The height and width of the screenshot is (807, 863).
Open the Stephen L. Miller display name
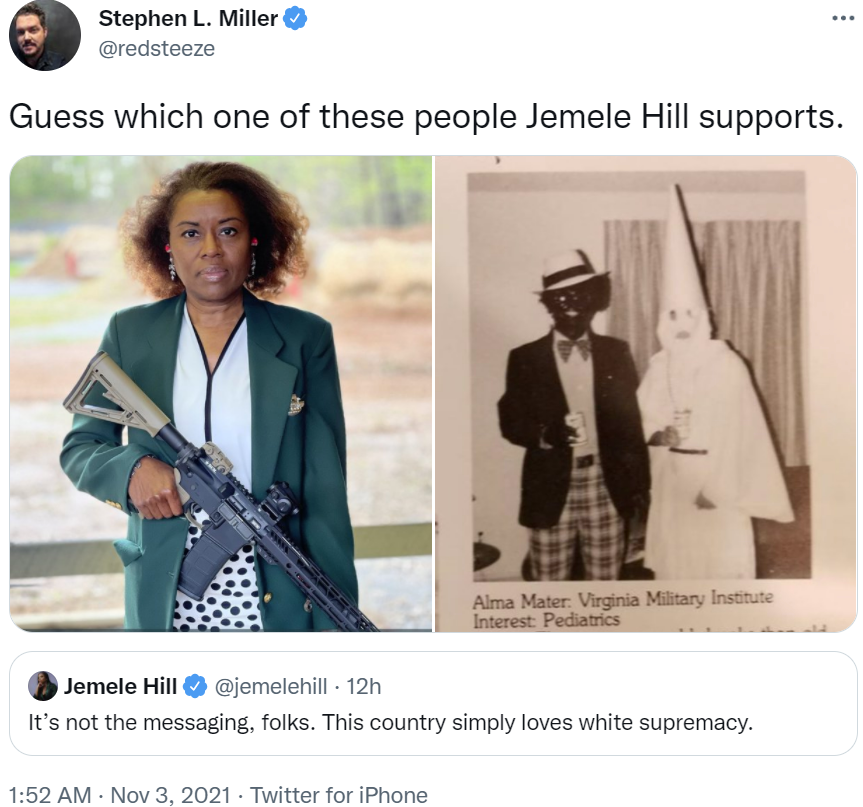[x=188, y=19]
